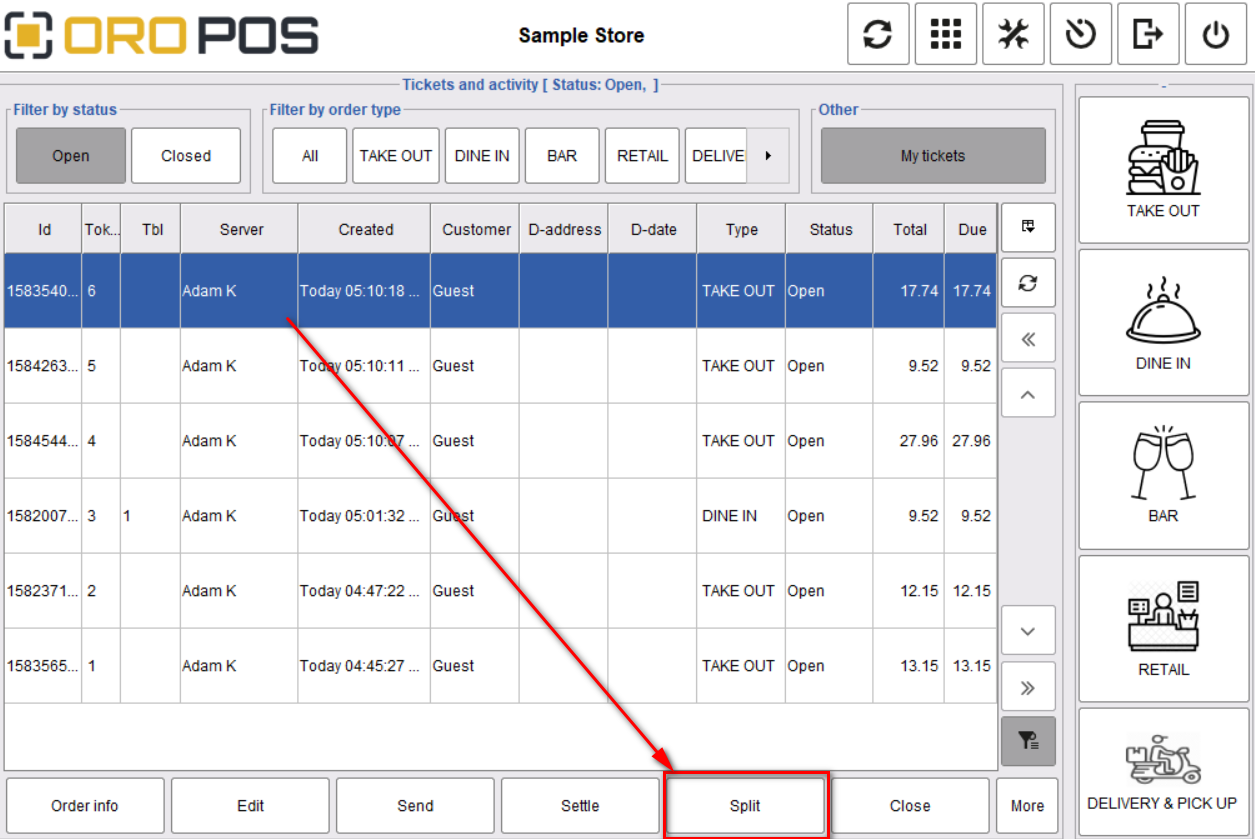Toggle the partly hidden DELIVE order type filter
The height and width of the screenshot is (839, 1255).
pos(717,156)
